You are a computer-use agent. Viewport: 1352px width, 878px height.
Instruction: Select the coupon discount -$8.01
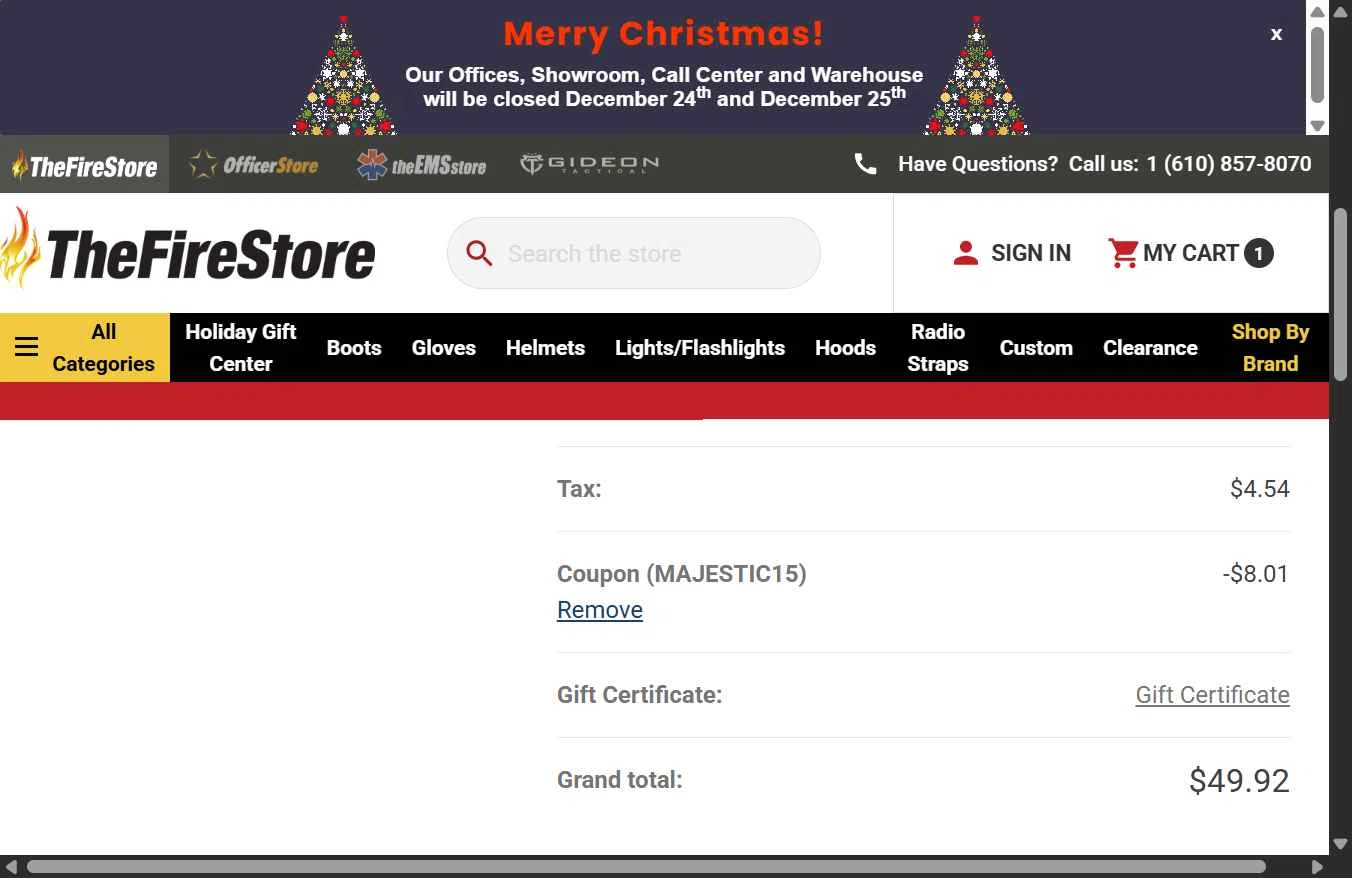pyautogui.click(x=1256, y=574)
